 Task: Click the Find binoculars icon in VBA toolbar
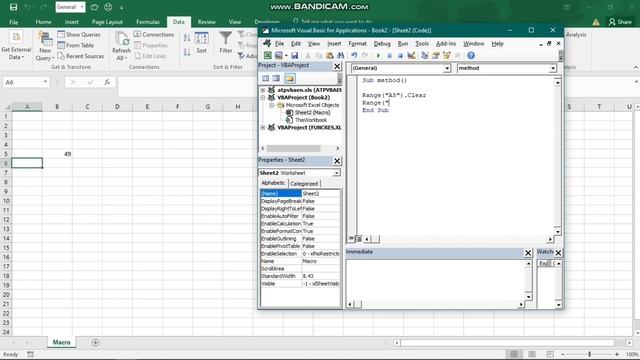click(x=340, y=56)
